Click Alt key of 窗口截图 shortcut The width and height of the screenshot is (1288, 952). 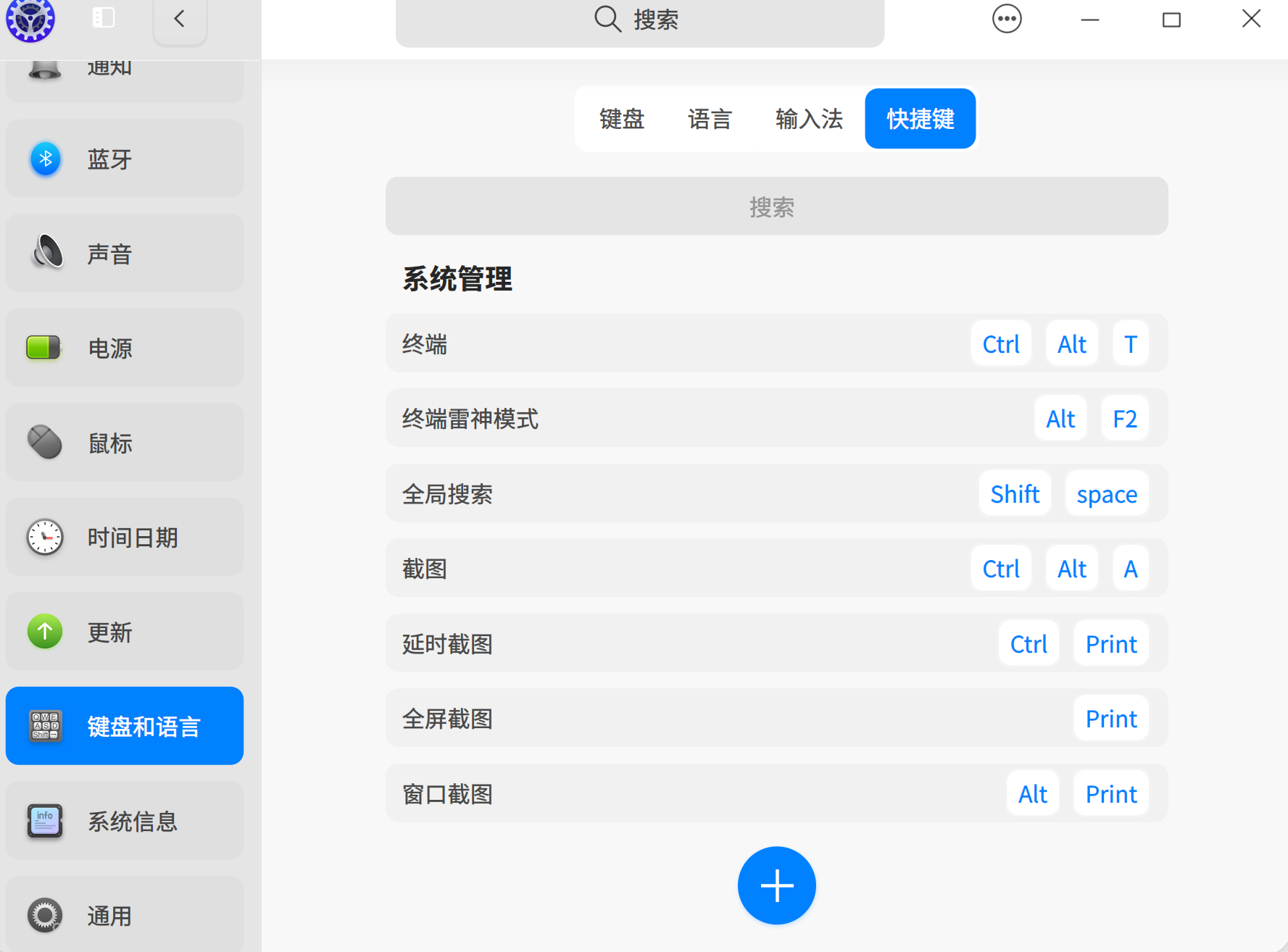(1033, 793)
